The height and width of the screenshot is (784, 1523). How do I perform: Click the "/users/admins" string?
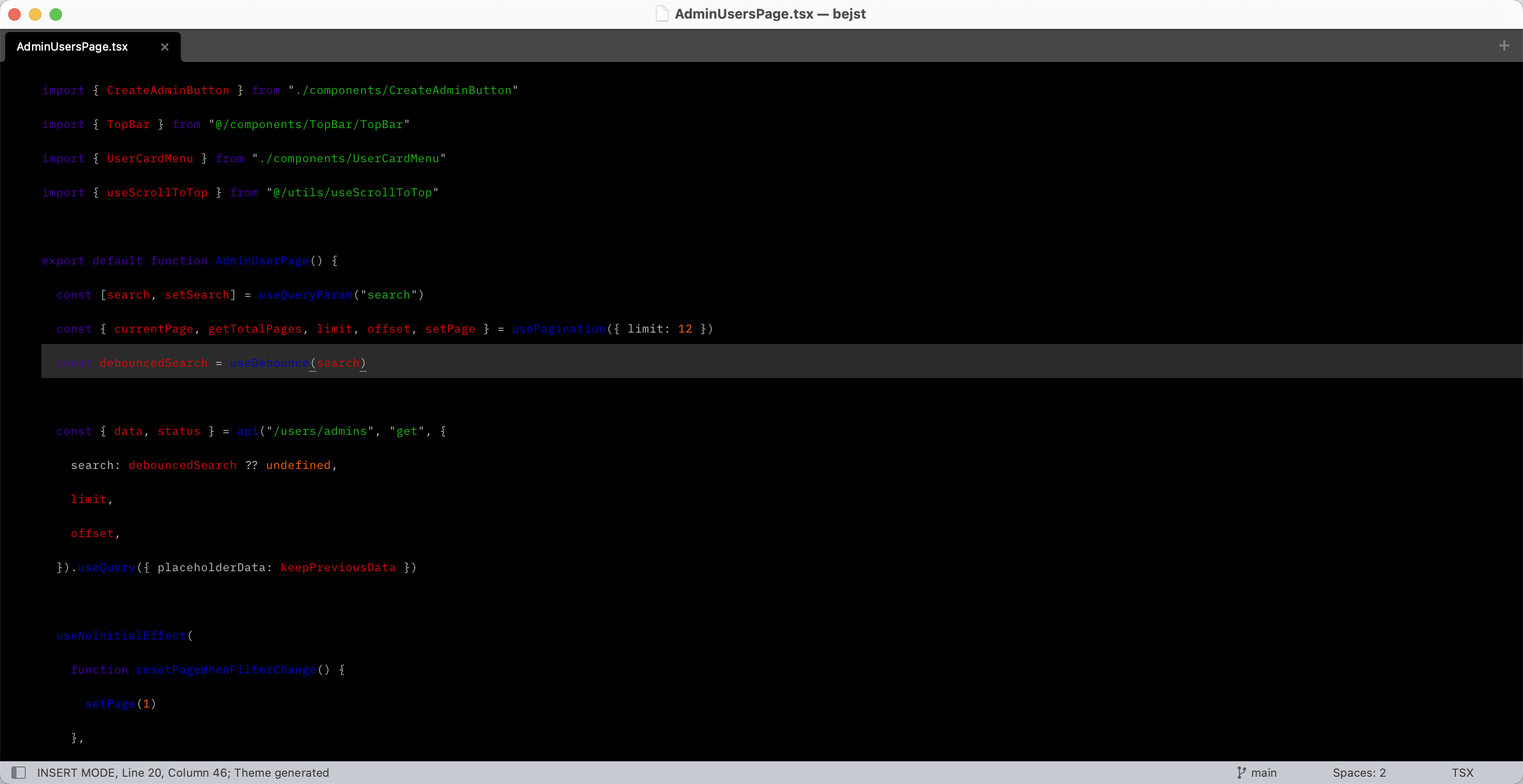click(320, 431)
